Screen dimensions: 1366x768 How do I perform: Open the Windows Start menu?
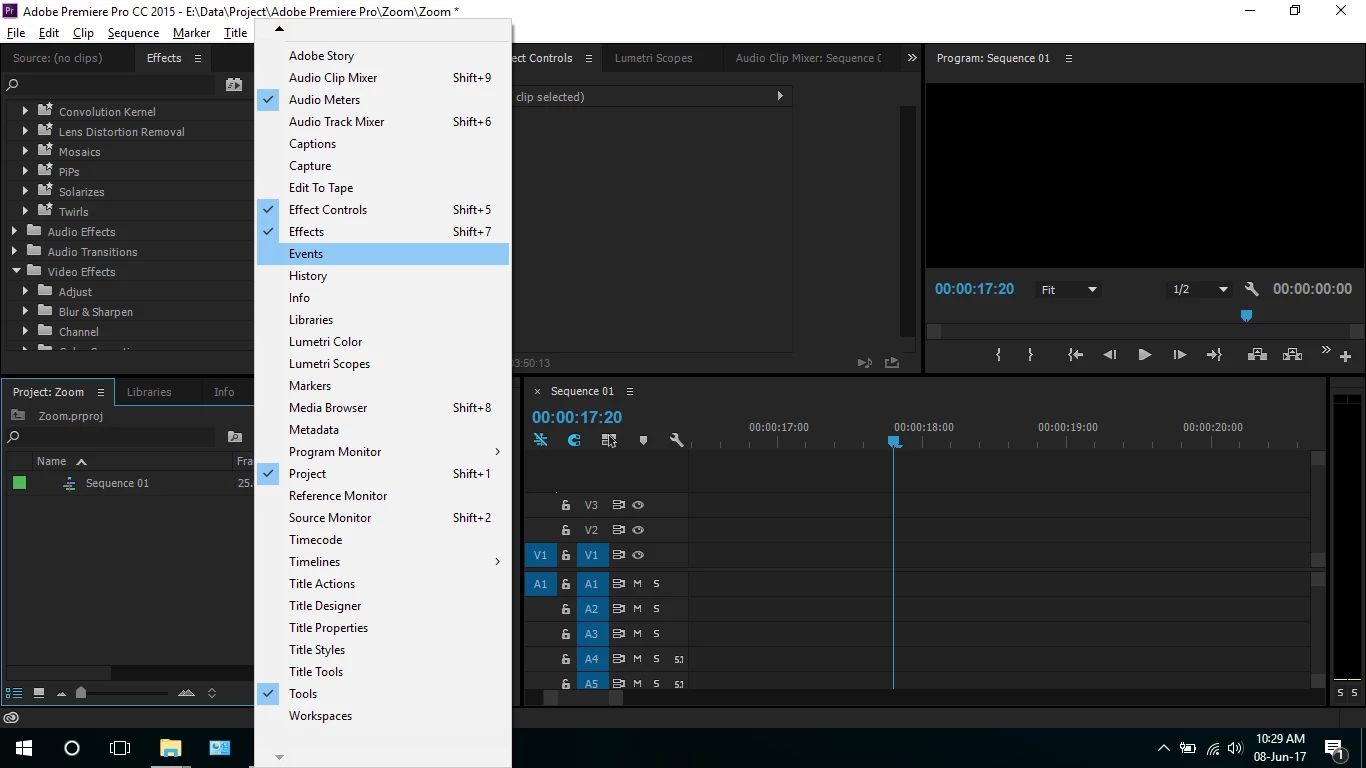tap(24, 748)
